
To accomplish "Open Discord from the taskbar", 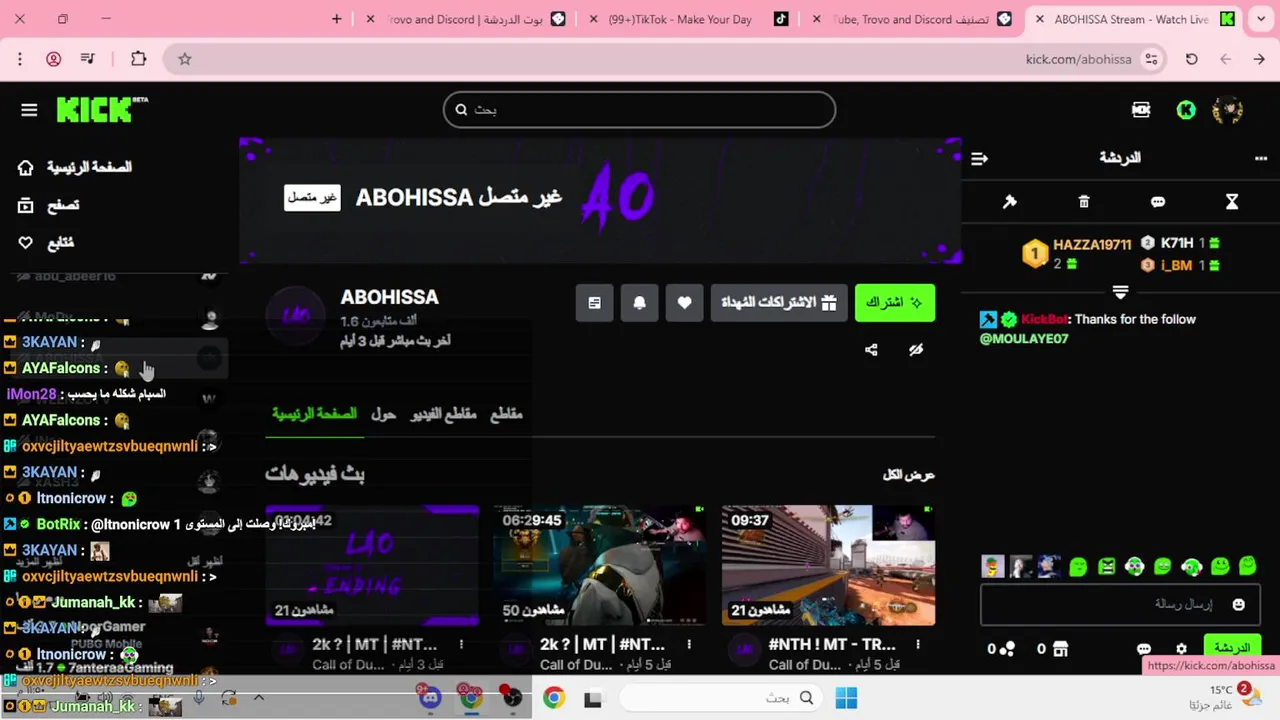I will (x=430, y=698).
